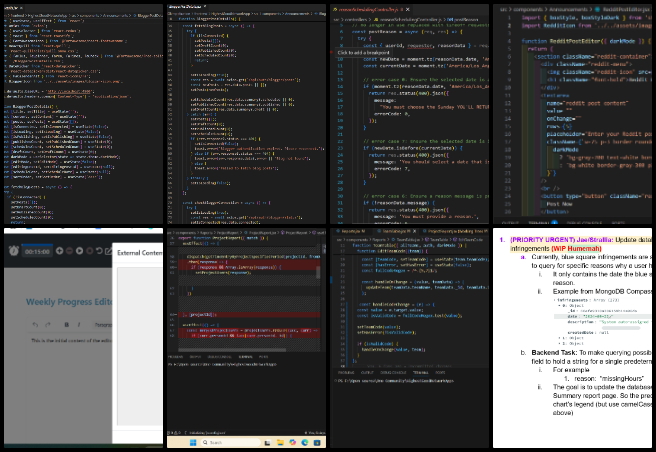656x452 pixels.
Task: Select TERMINAL tab in the RedditPostEditor window panel
Action: (539, 223)
